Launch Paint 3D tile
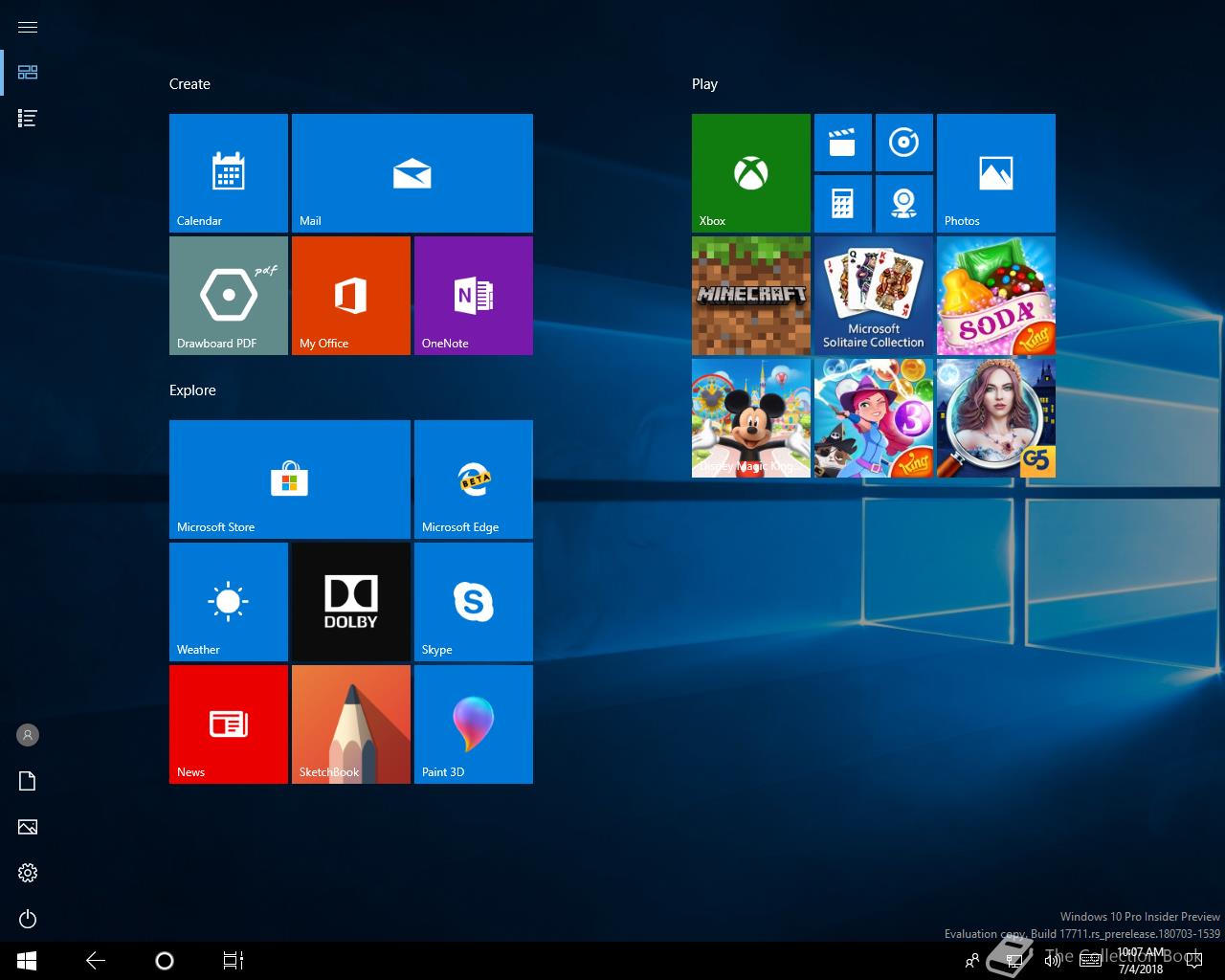 pyautogui.click(x=474, y=724)
